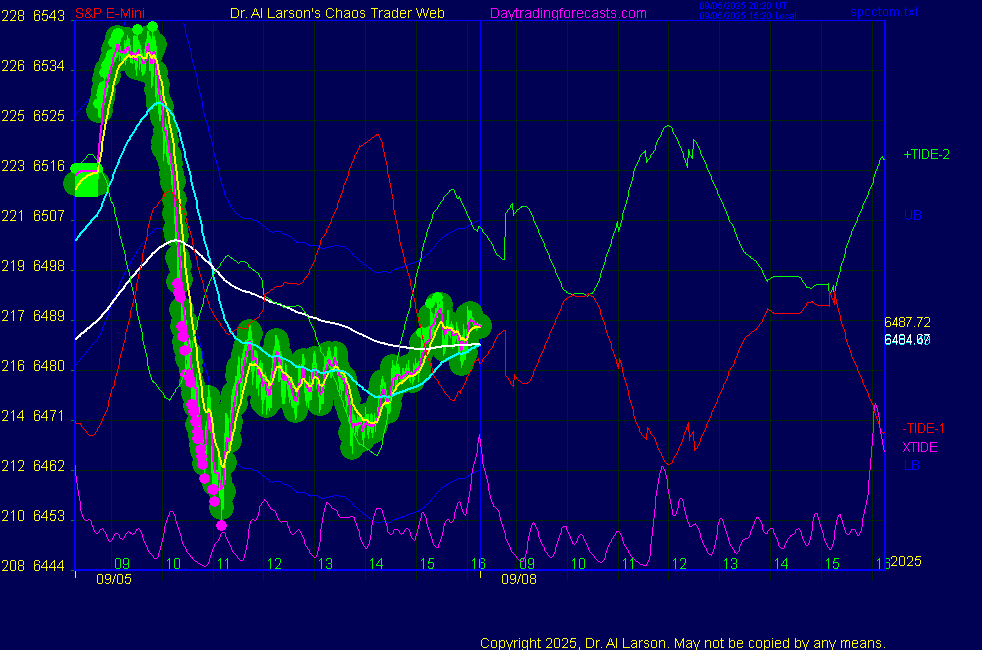The image size is (982, 650).
Task: Click the LB lower band label
Action: pyautogui.click(x=911, y=465)
